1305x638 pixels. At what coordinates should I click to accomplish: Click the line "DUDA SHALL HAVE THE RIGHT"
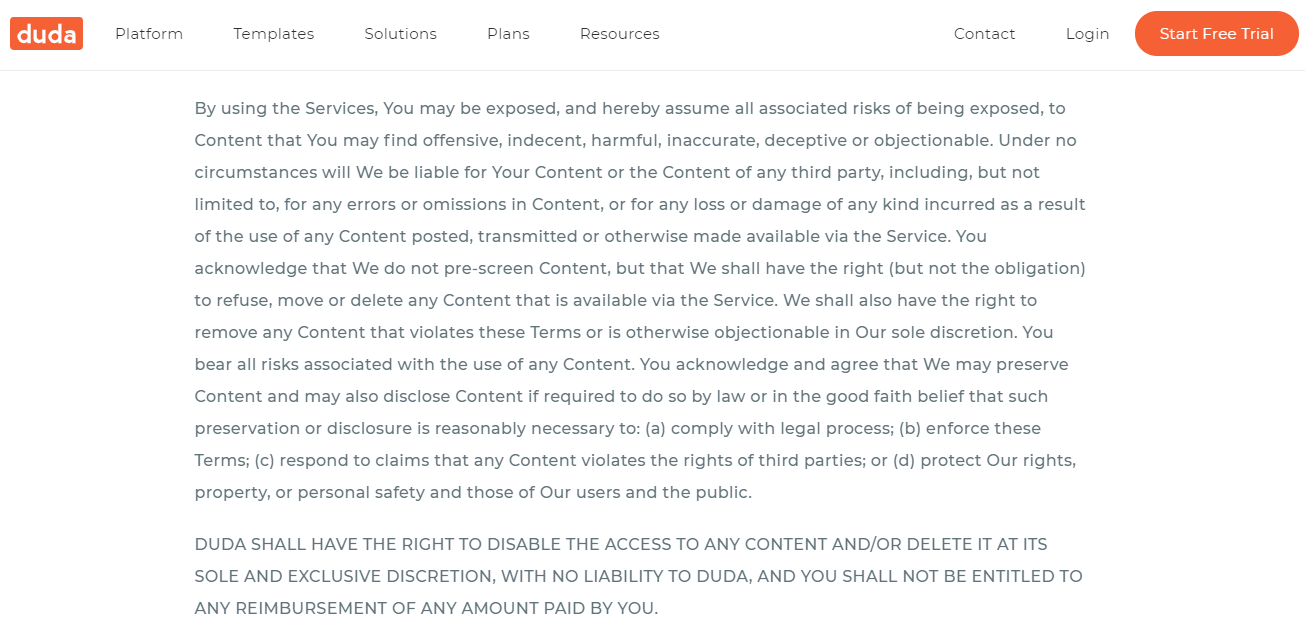[x=621, y=544]
